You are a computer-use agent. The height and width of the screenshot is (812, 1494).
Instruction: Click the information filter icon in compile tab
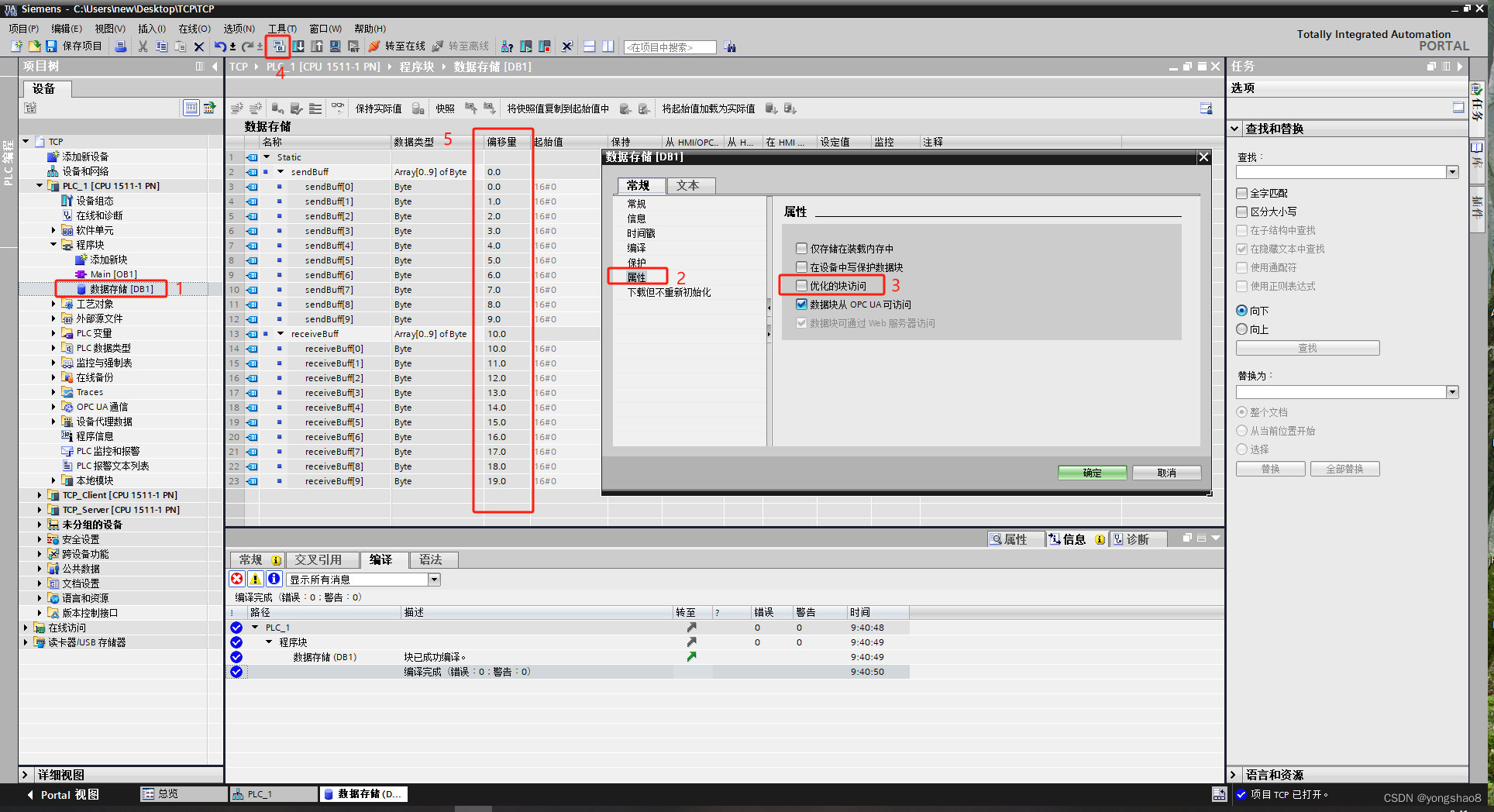tap(274, 579)
